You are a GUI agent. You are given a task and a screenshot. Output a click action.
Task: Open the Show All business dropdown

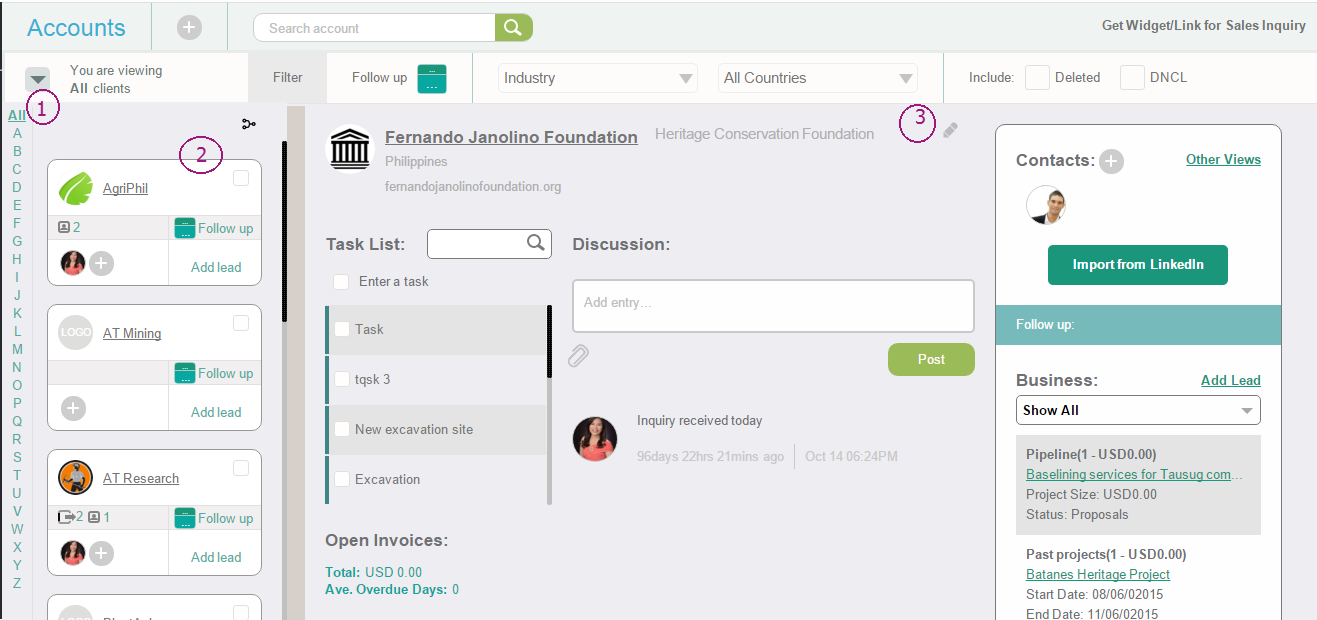pos(1138,410)
